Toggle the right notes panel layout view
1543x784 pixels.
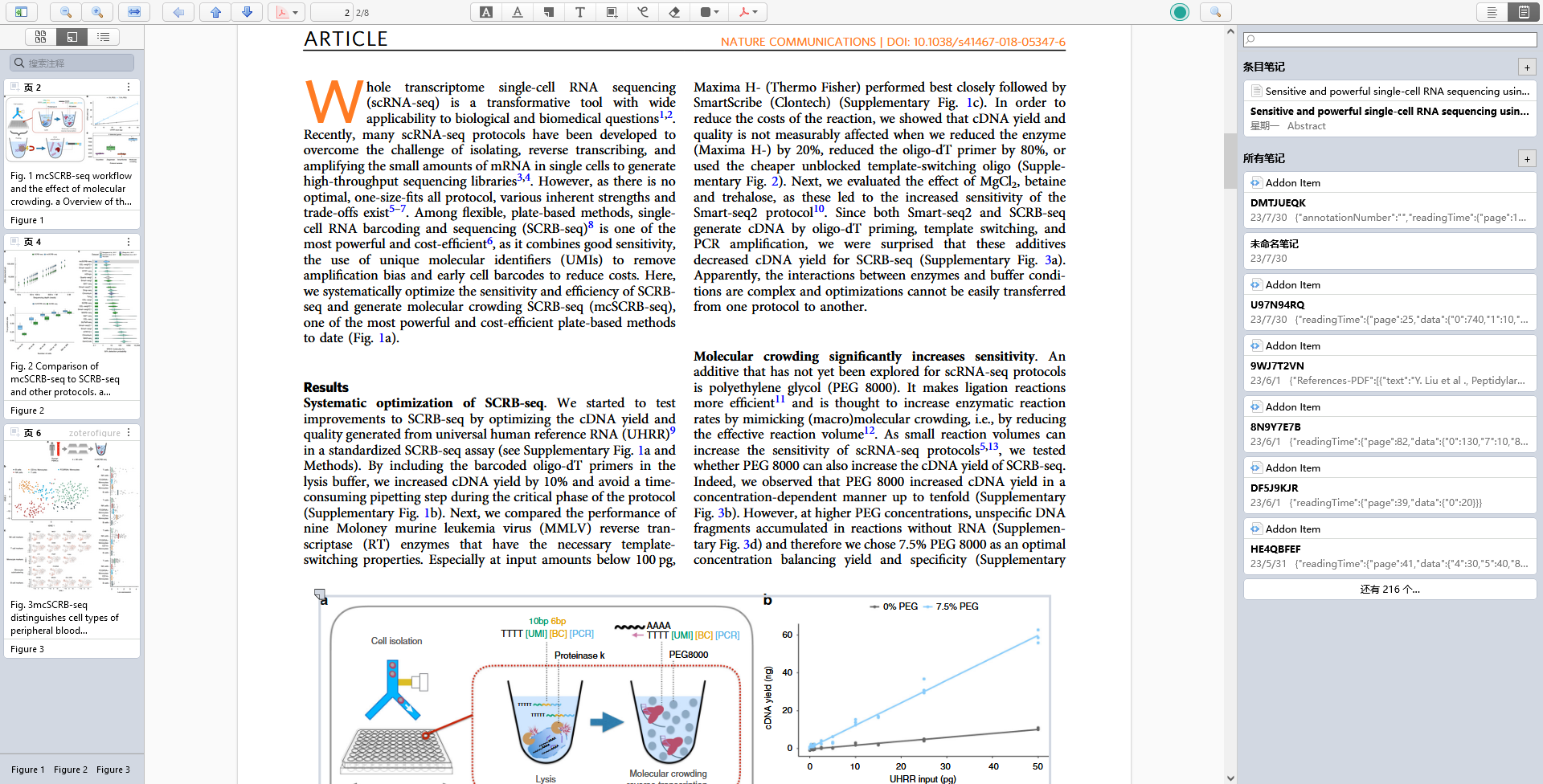tap(1524, 12)
